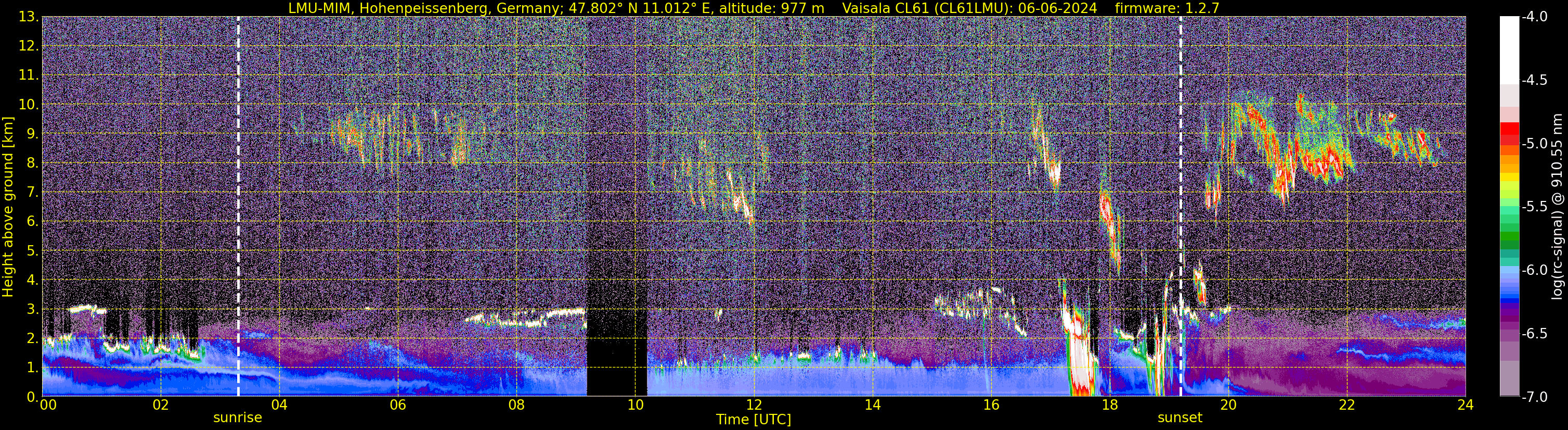Click the "sunrise" label below the time axis
Viewport: 1568px width, 430px height.
coord(237,418)
